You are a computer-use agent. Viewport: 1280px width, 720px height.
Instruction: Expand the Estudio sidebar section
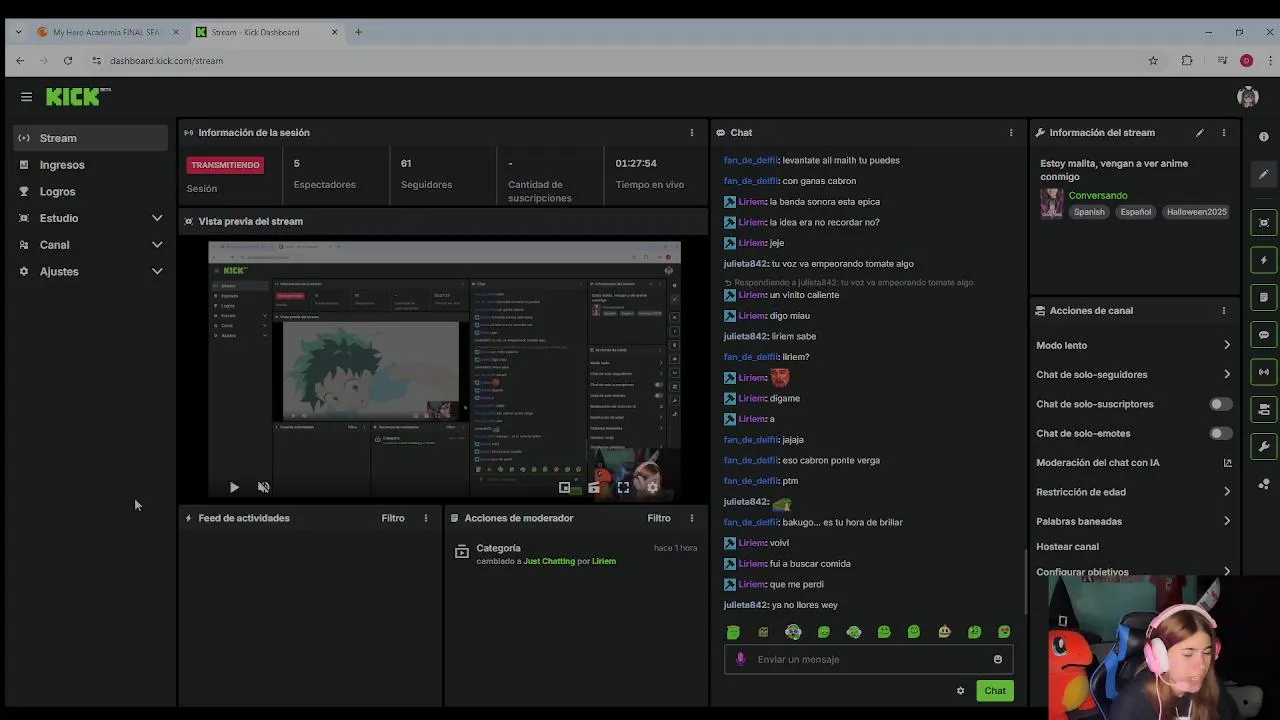point(157,218)
